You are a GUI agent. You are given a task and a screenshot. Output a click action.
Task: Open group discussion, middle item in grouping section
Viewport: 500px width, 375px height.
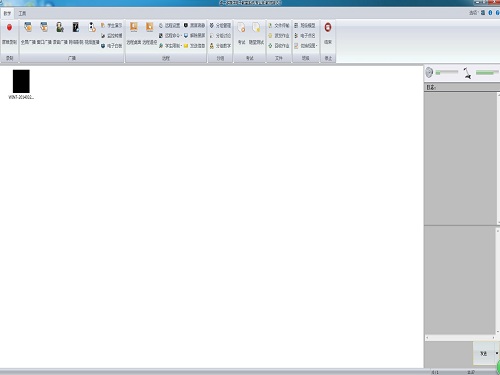[220, 35]
